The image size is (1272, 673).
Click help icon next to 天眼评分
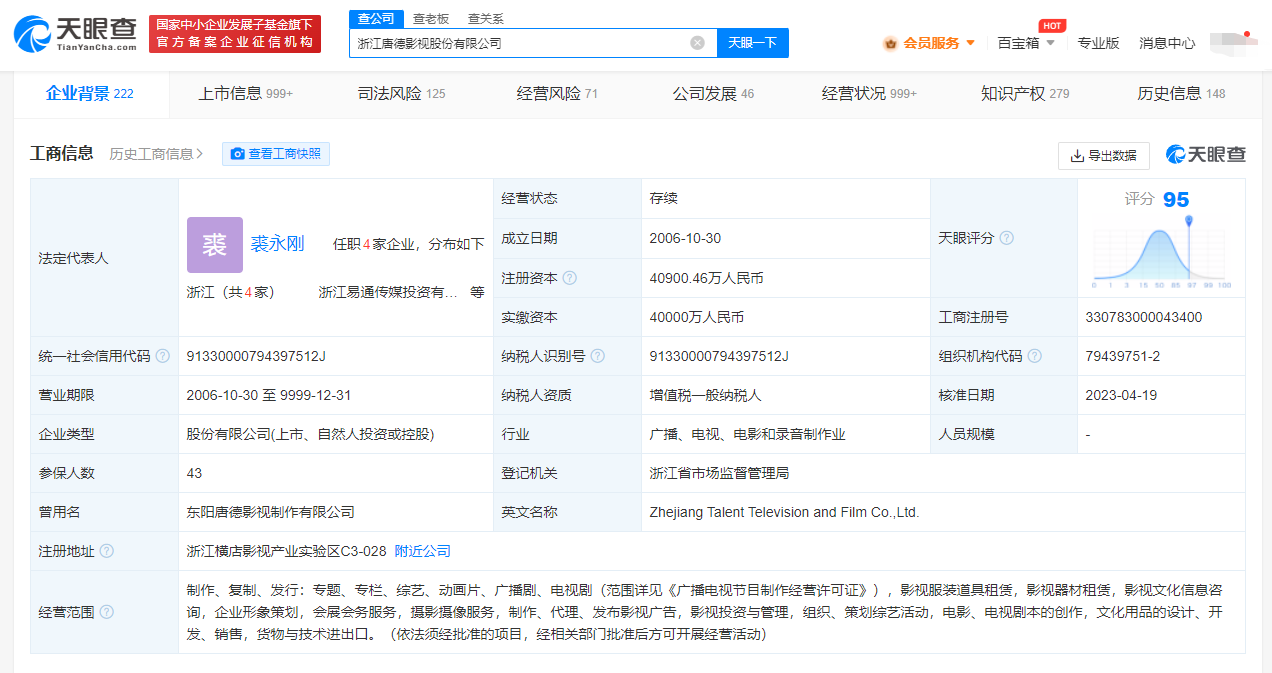click(x=1007, y=238)
